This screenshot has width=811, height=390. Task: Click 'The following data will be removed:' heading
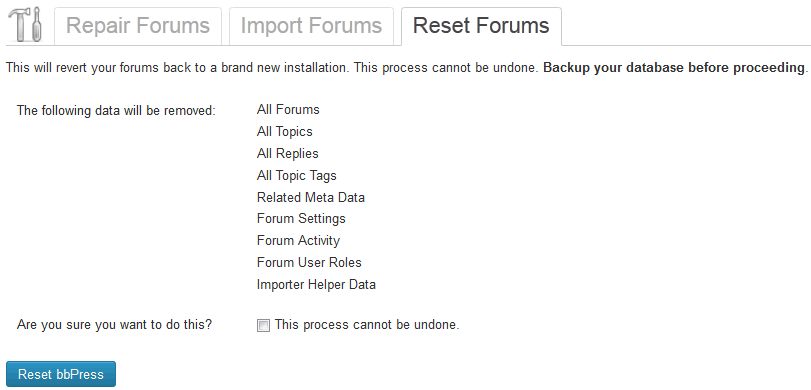(x=116, y=111)
